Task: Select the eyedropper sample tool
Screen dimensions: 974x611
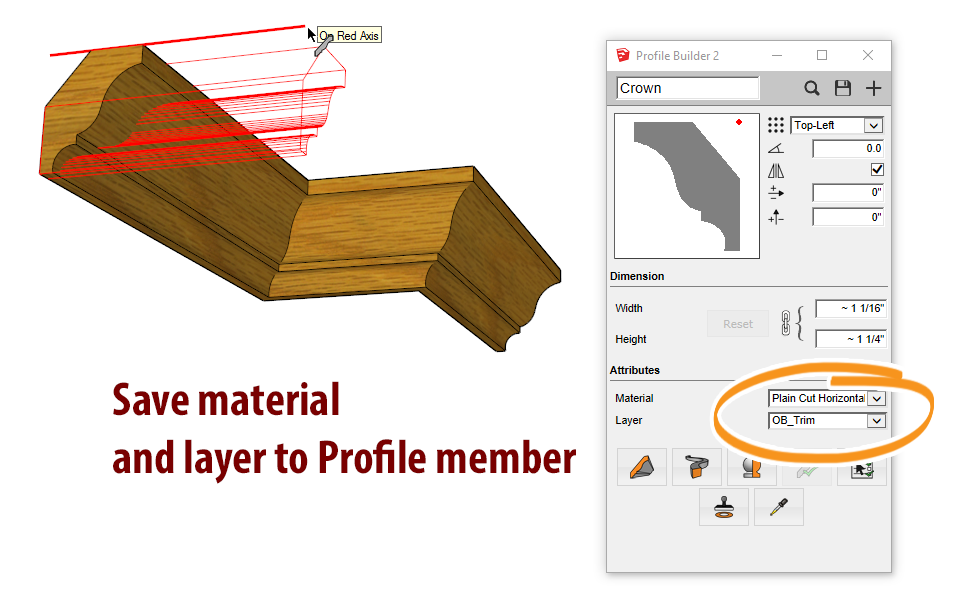Action: [778, 507]
